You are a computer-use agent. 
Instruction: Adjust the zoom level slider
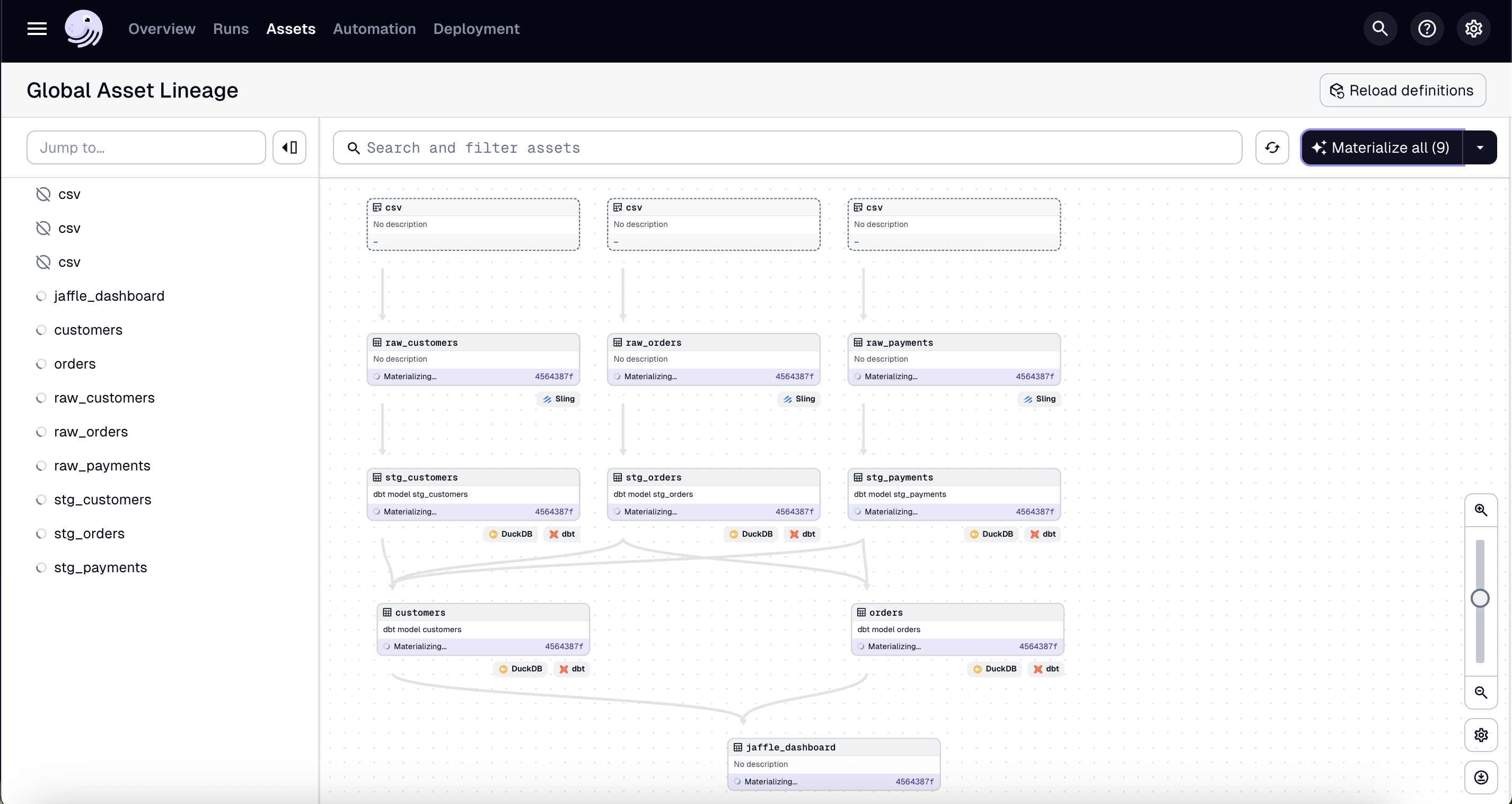point(1480,598)
